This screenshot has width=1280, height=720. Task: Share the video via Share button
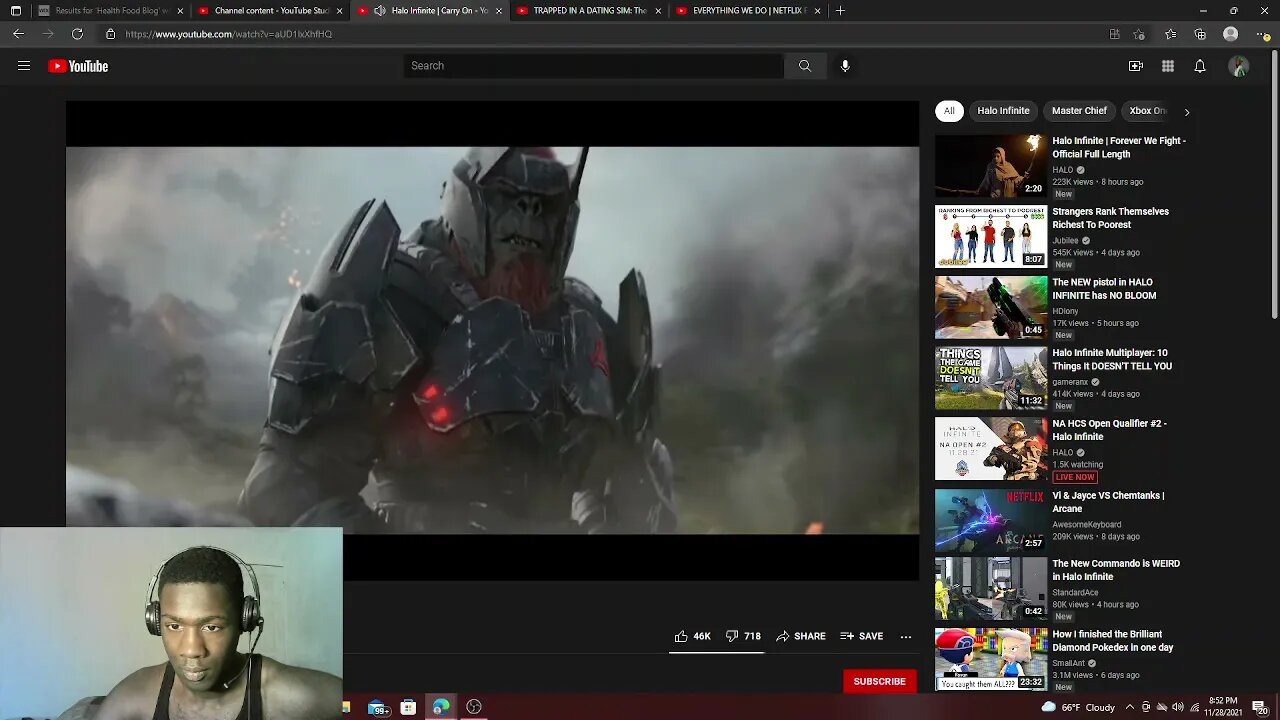click(800, 636)
